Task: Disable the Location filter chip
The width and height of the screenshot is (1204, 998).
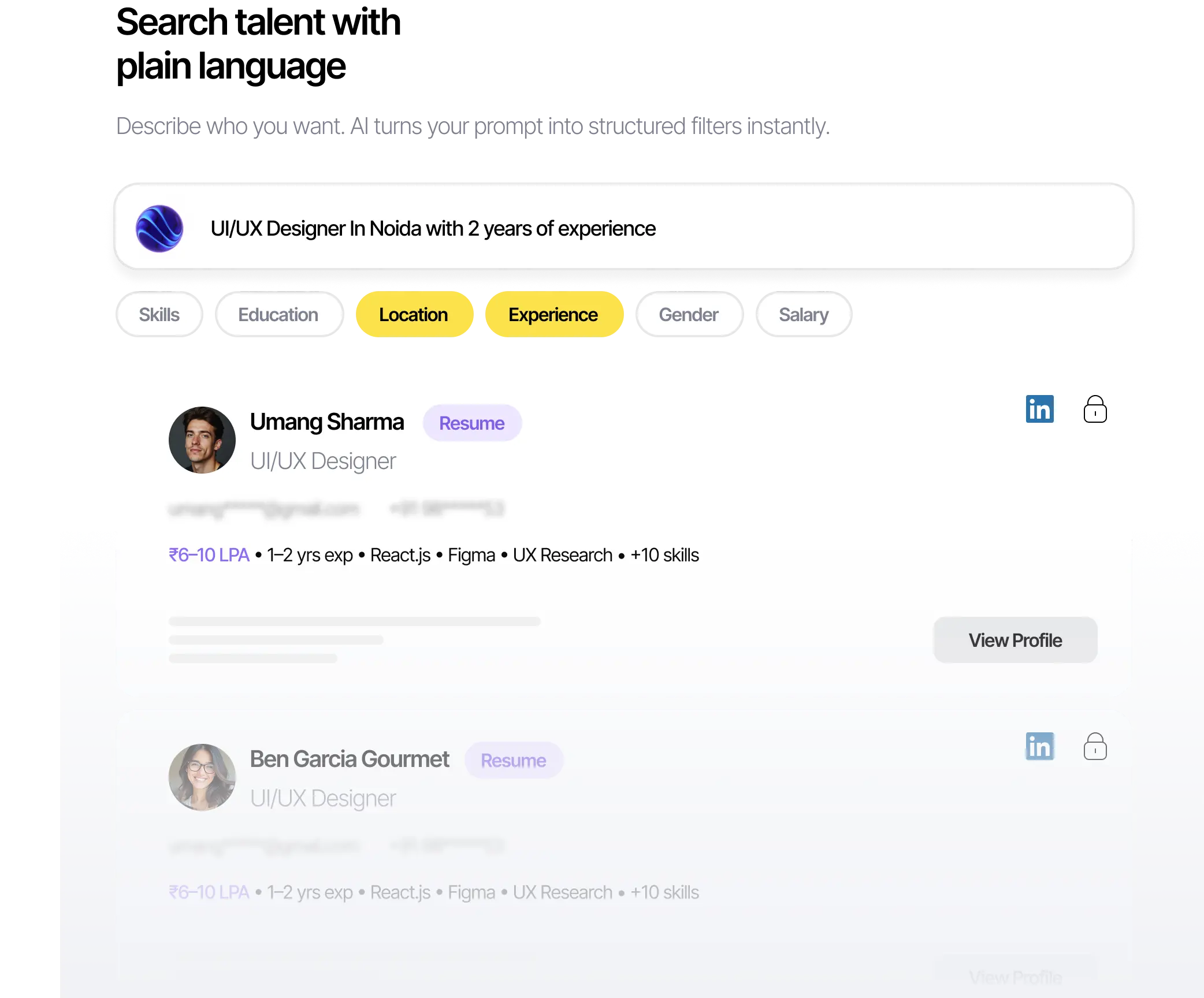Action: click(x=414, y=315)
